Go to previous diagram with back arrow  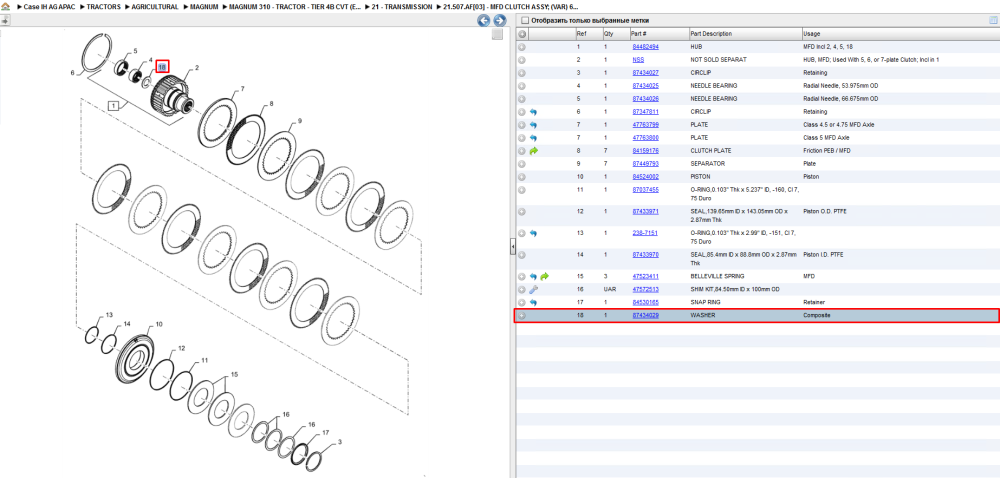484,21
